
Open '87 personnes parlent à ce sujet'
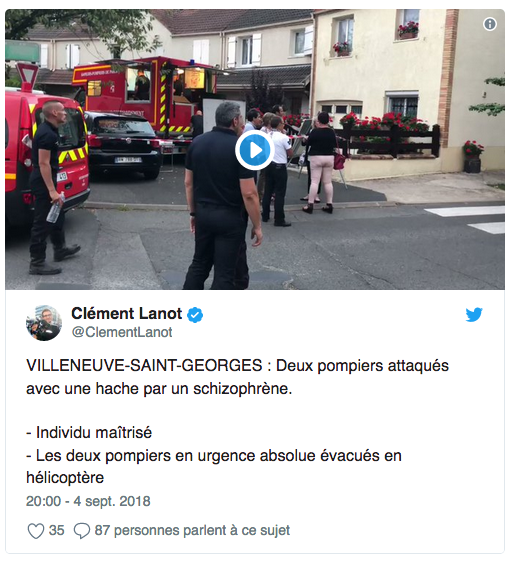[x=192, y=530]
